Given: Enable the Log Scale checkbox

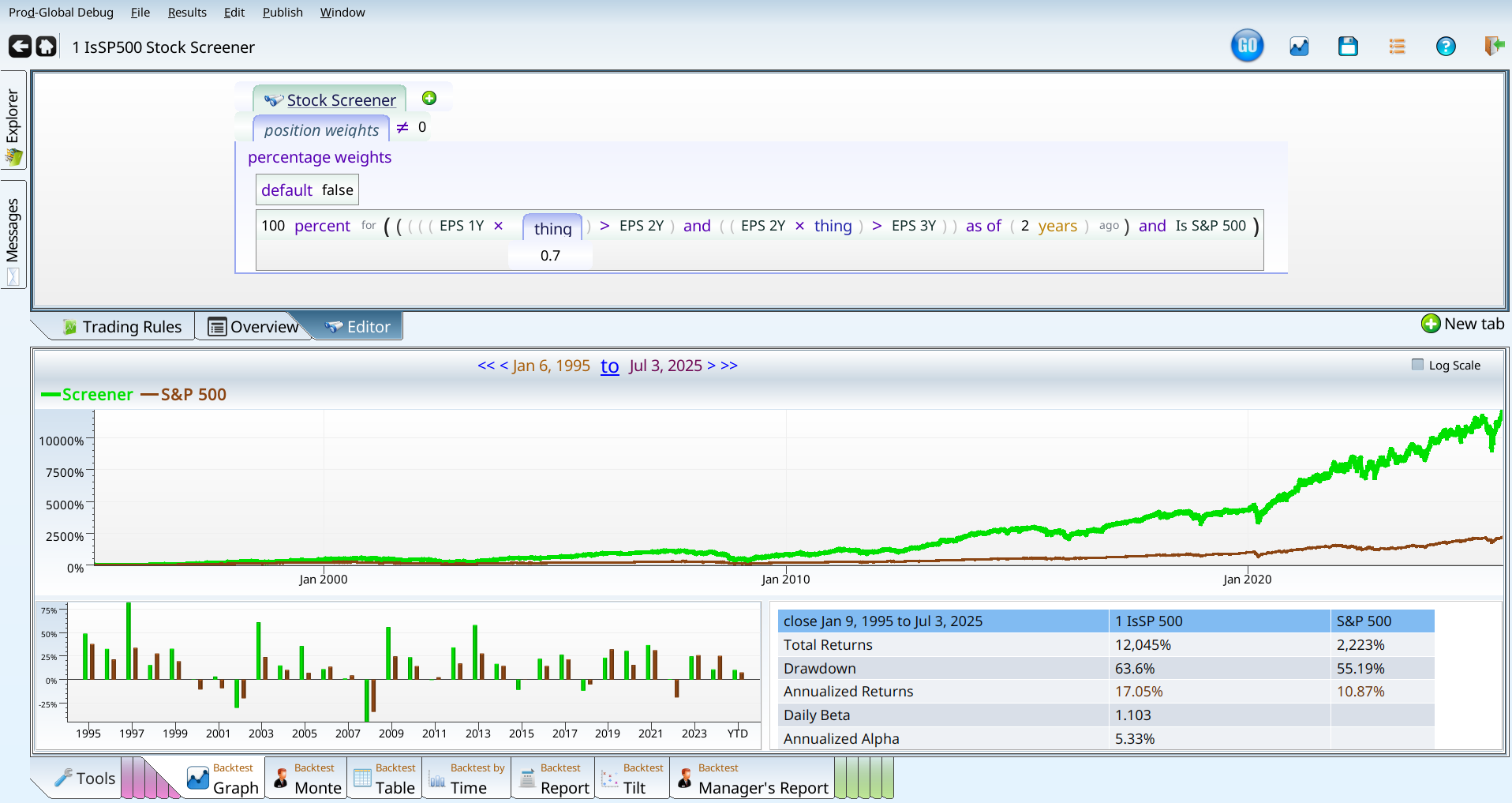Looking at the screenshot, I should click(1417, 365).
